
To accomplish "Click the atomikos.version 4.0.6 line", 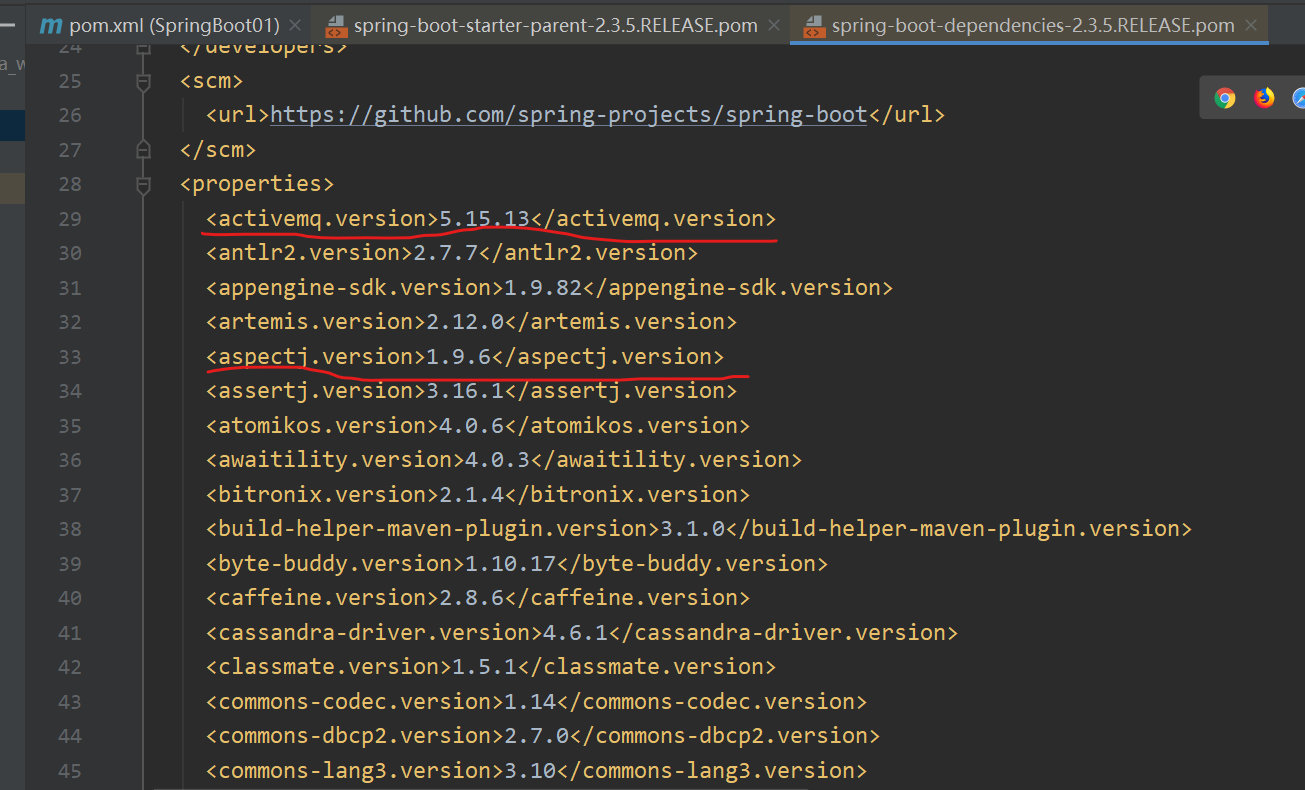I will tap(478, 425).
